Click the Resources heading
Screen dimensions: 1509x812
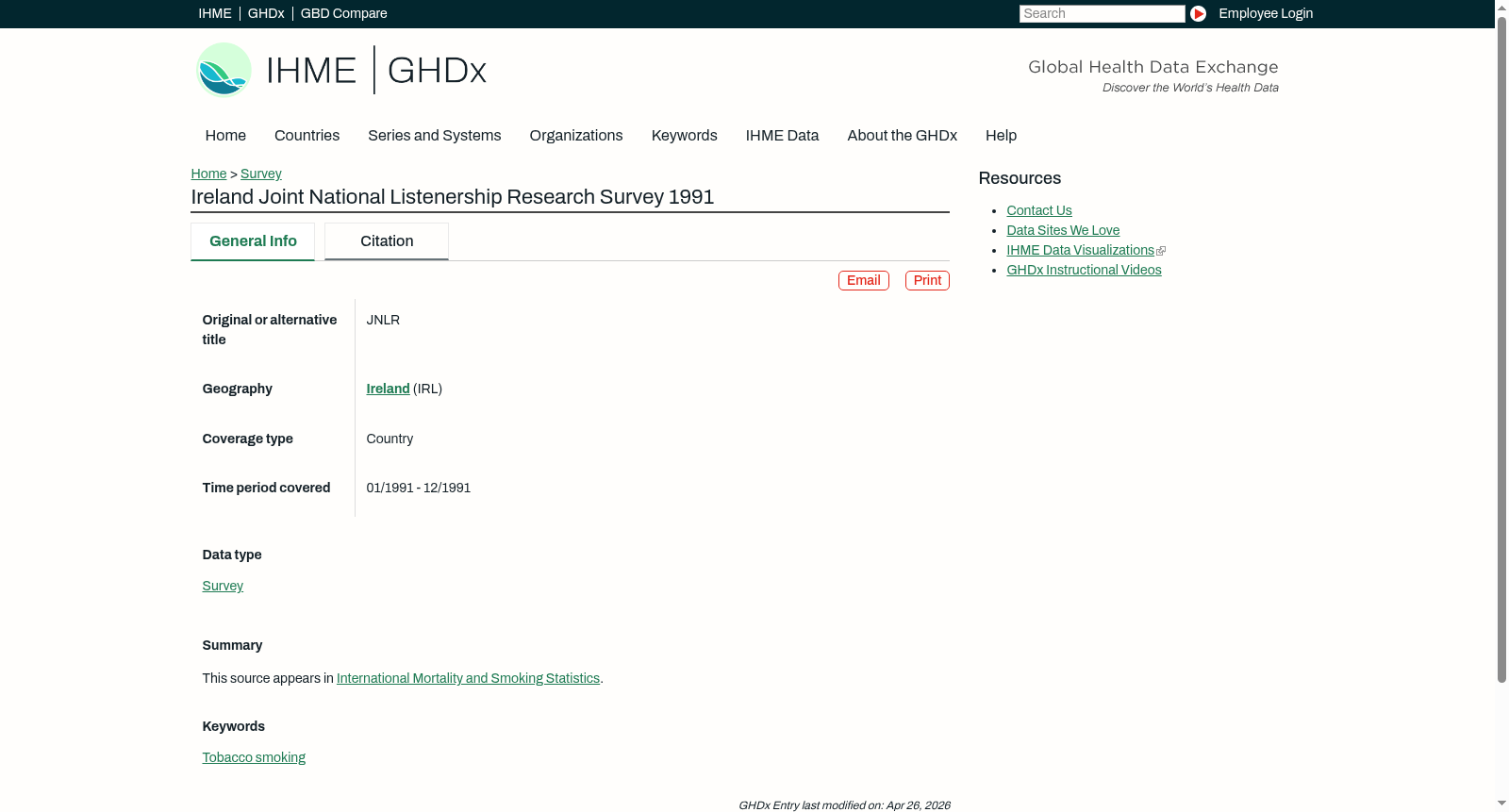point(1020,178)
